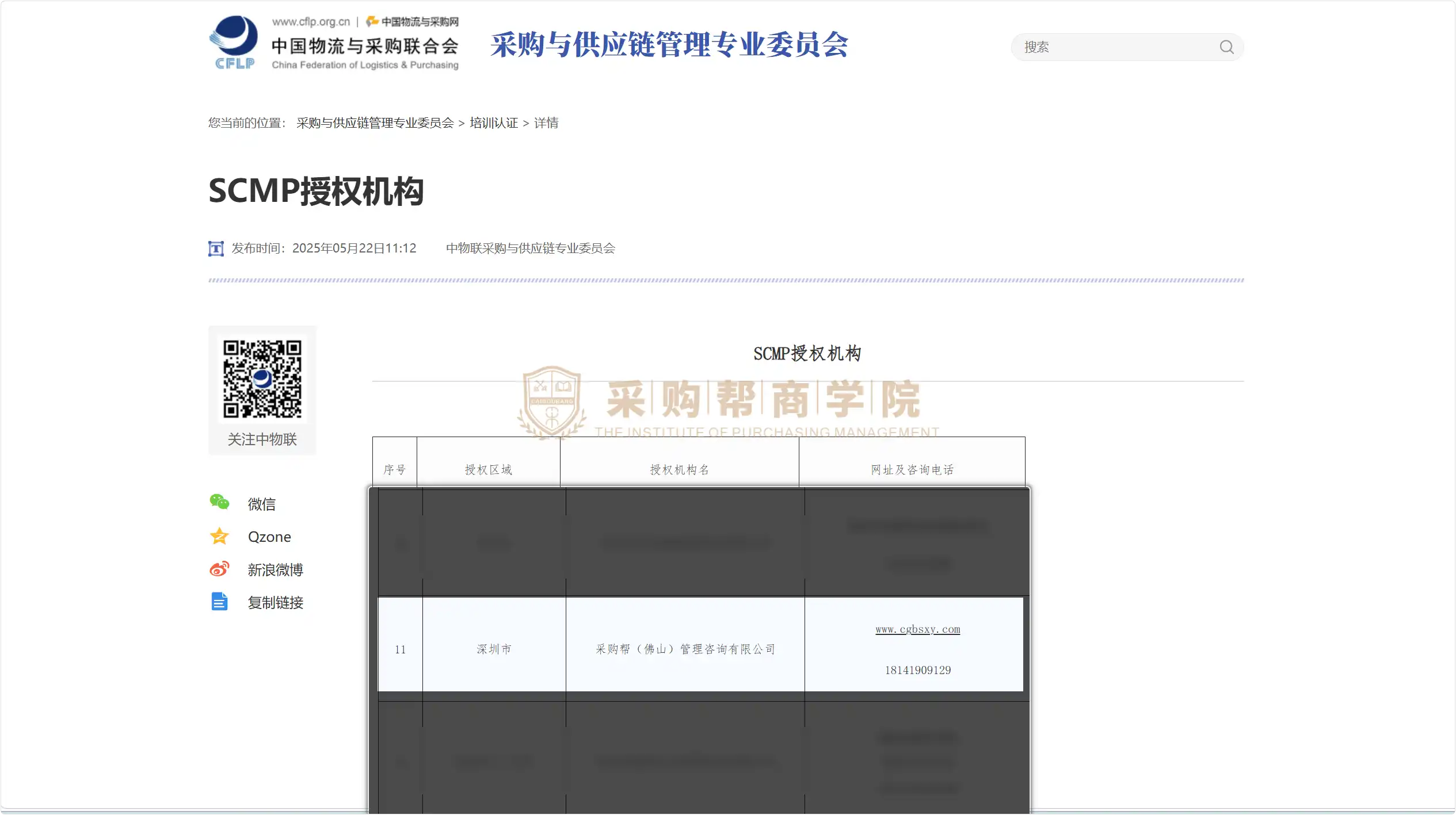Click the Qzone star icon

[219, 536]
